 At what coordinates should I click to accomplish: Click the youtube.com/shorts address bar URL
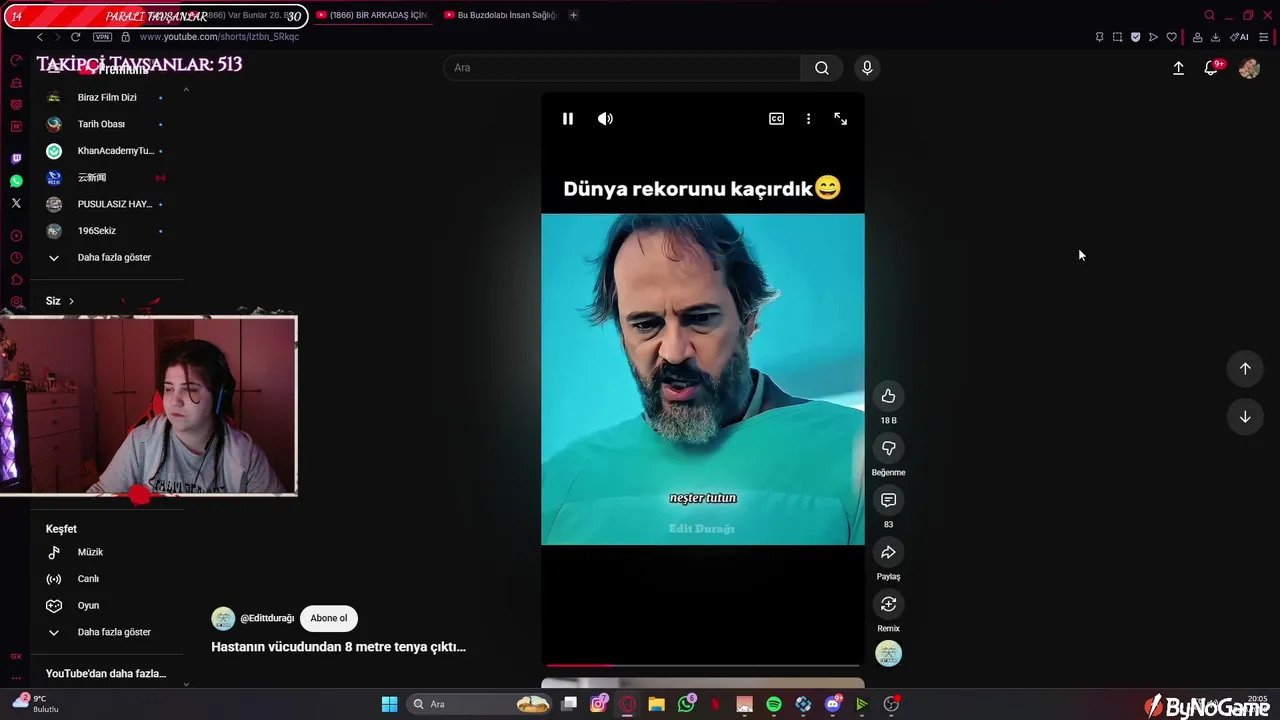point(219,37)
